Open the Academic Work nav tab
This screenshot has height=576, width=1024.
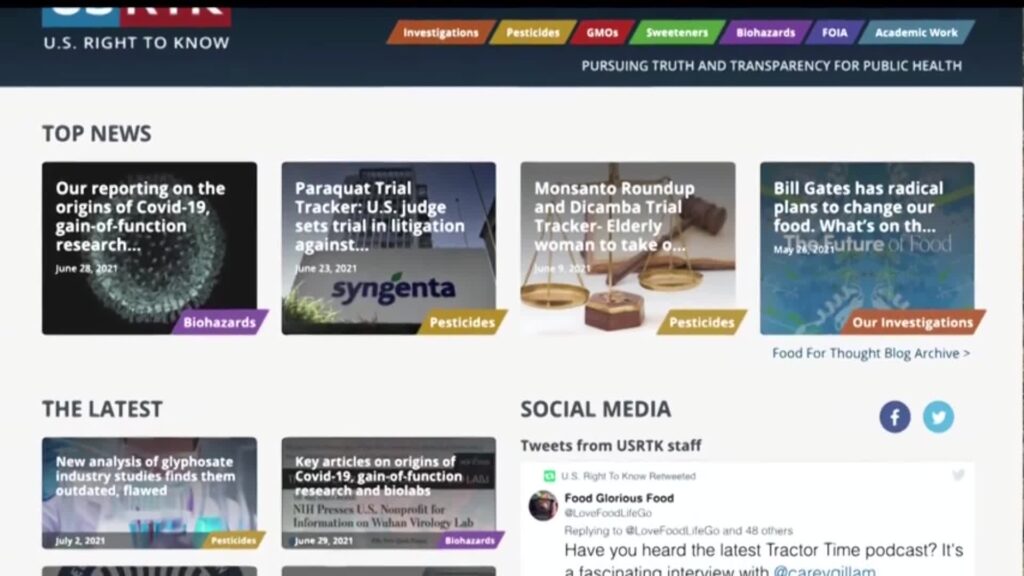tap(916, 33)
